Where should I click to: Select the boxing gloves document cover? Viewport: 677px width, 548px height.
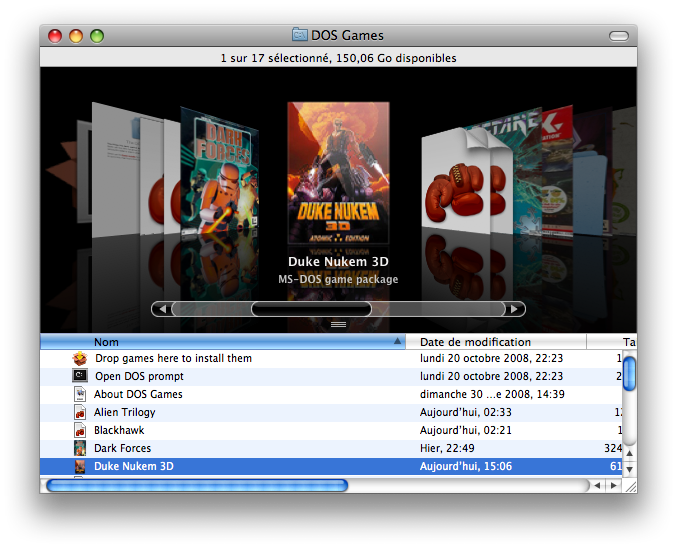tap(456, 181)
